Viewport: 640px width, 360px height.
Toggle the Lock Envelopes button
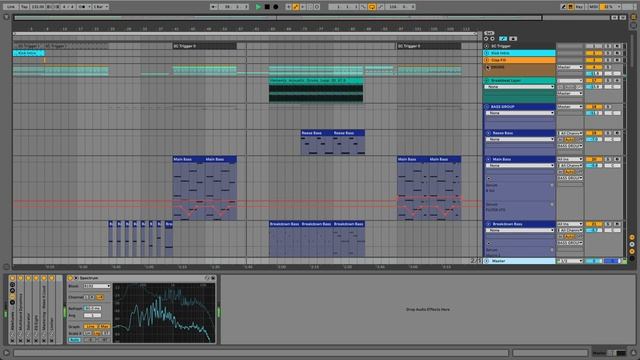[513, 38]
